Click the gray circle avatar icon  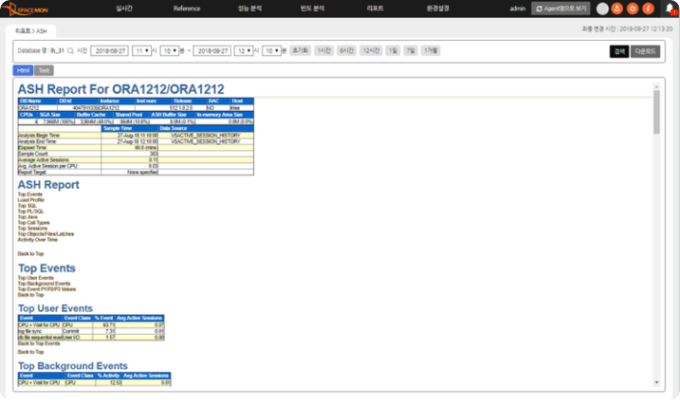click(602, 9)
